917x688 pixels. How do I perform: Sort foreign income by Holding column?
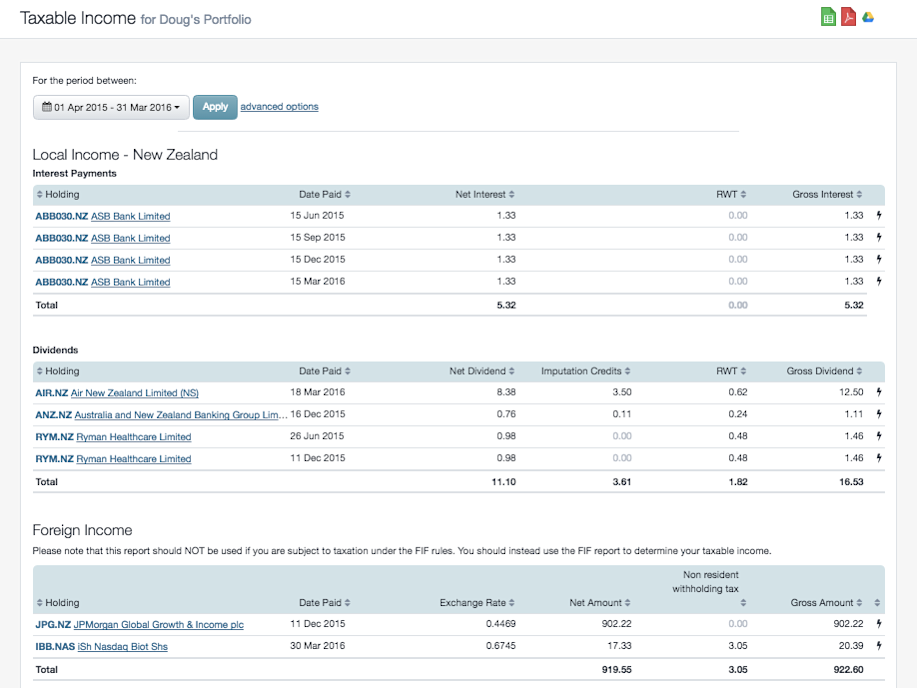pos(58,603)
